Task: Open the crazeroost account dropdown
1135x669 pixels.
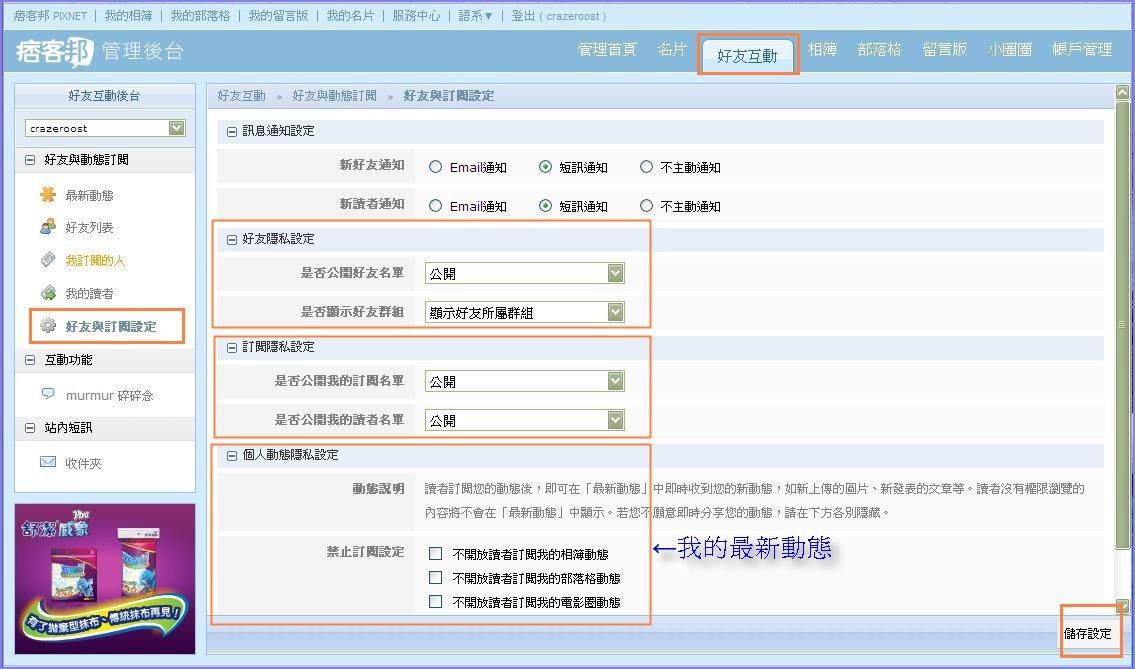Action: [x=106, y=128]
